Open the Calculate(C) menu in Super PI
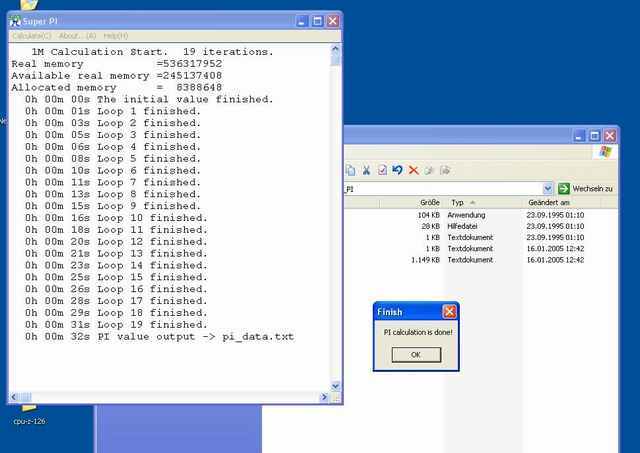 32,36
